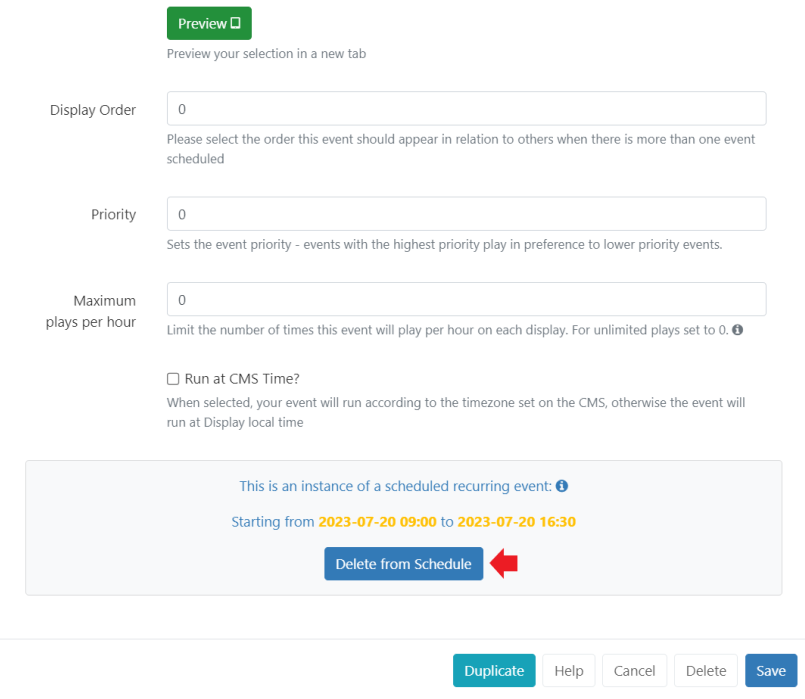
Task: Click info icon after unlimited plays hint
Action: [737, 330]
